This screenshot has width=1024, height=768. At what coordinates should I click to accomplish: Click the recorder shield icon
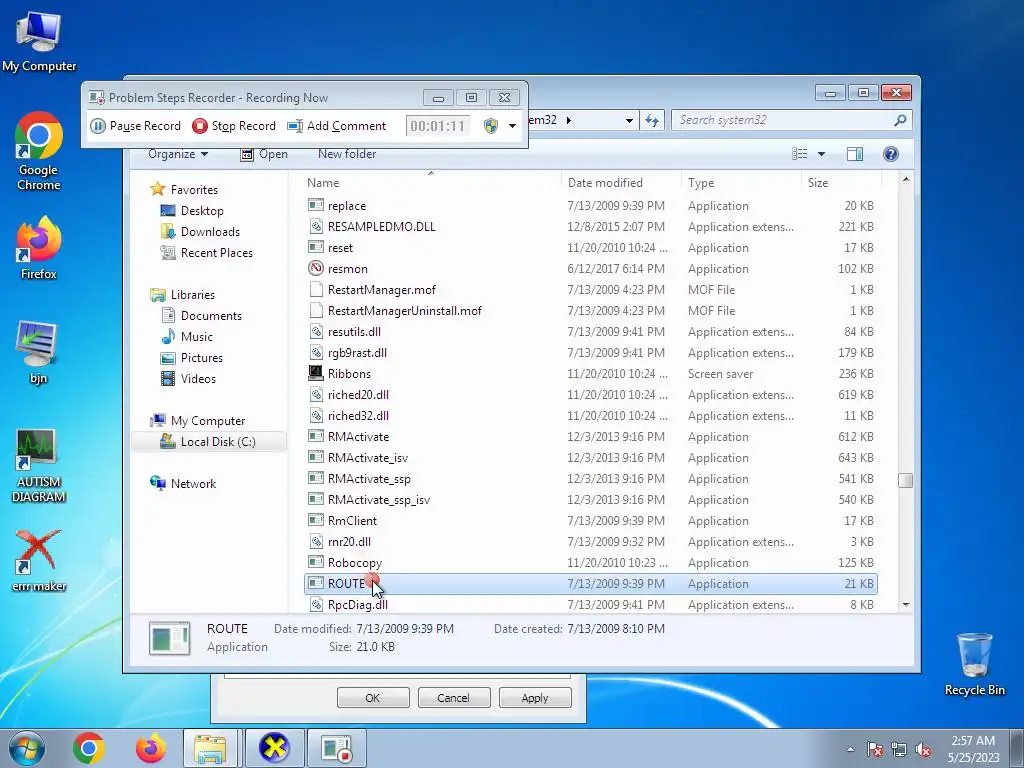pyautogui.click(x=491, y=126)
